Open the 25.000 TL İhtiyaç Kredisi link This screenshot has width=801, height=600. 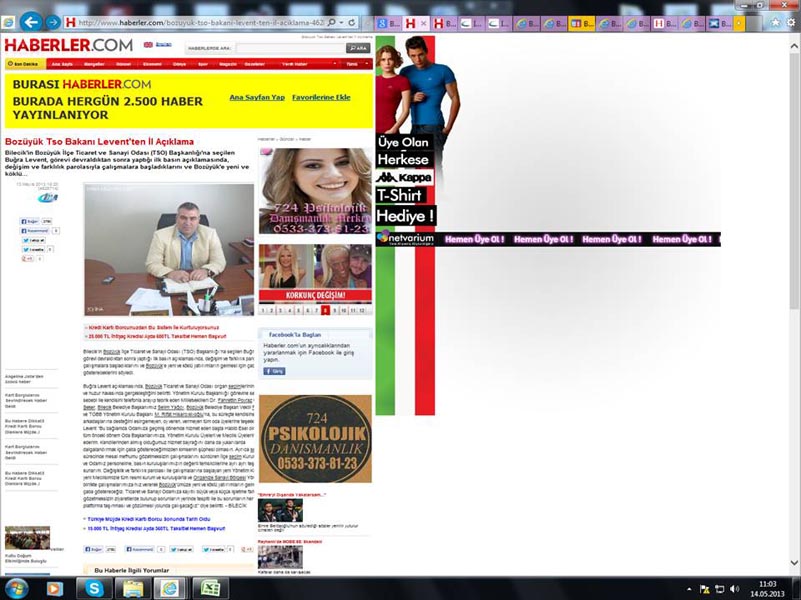(x=156, y=337)
